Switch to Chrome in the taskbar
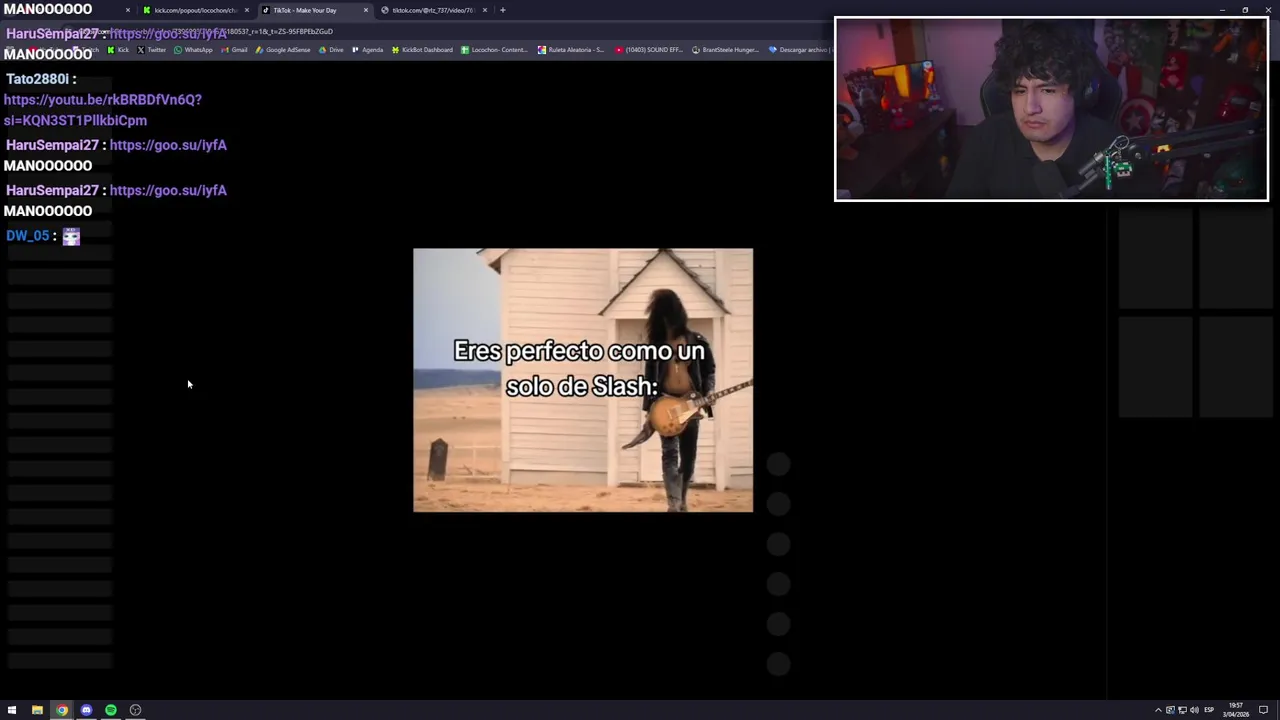The width and height of the screenshot is (1280, 720). 62,710
